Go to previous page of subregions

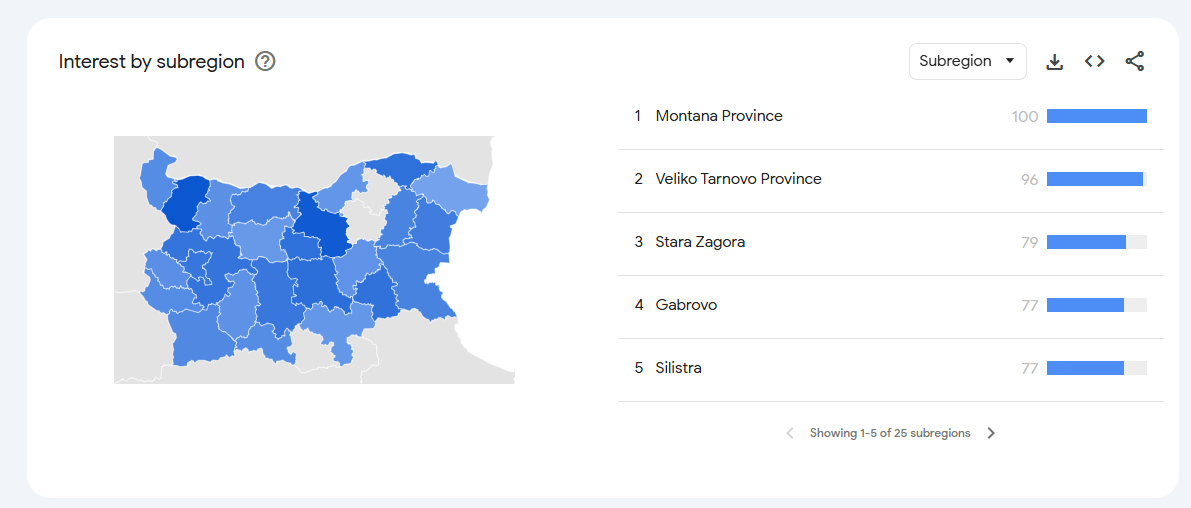point(789,433)
